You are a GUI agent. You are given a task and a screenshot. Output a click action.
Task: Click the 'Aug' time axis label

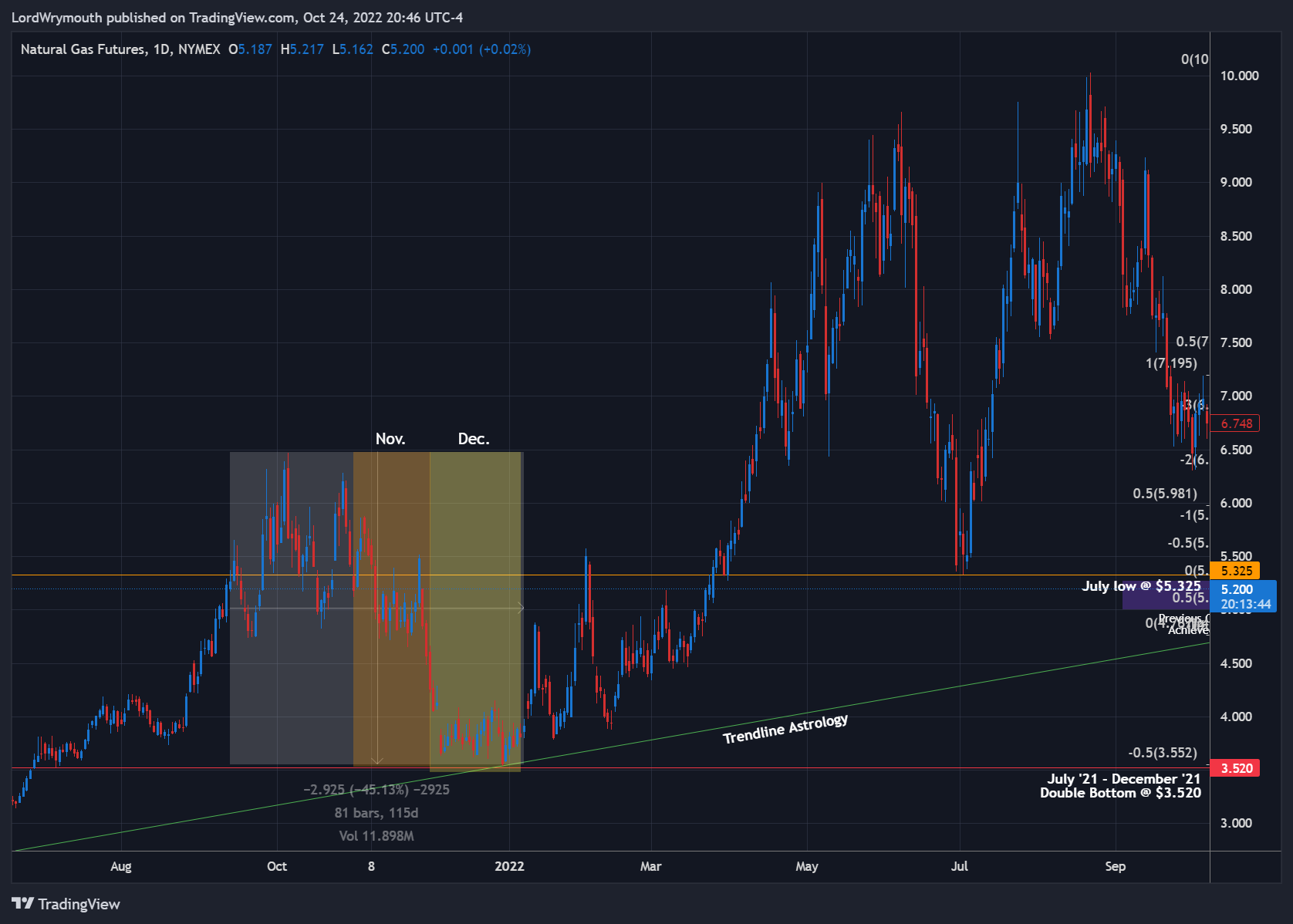click(121, 866)
